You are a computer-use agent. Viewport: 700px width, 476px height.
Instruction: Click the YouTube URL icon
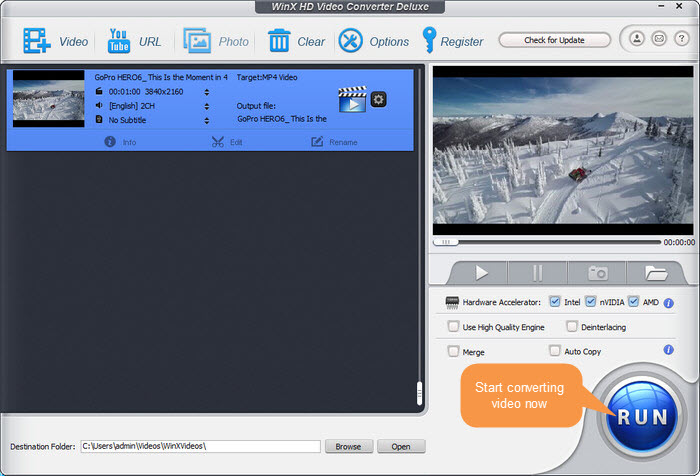[119, 41]
